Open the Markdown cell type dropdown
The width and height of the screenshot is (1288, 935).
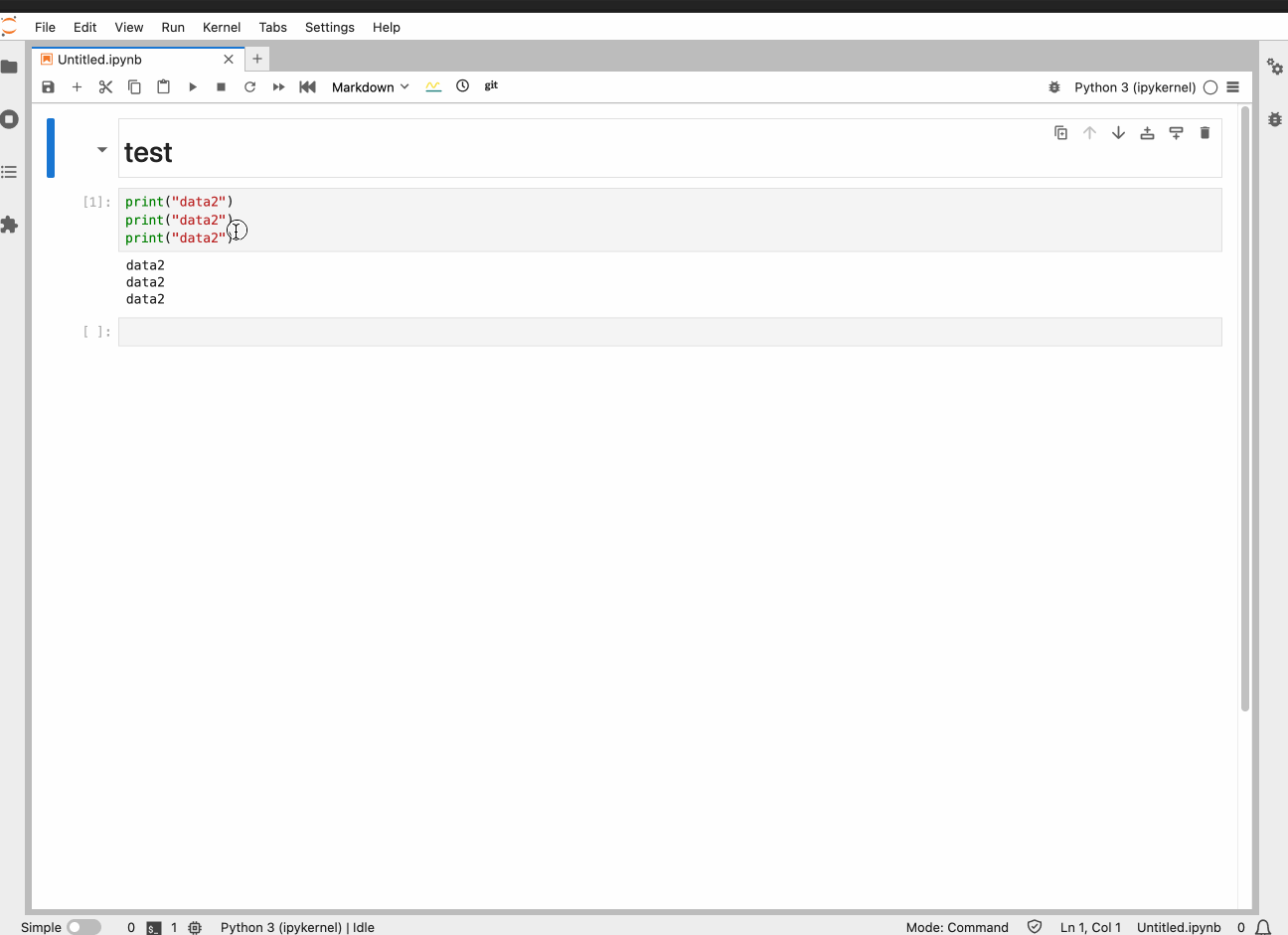[x=370, y=87]
